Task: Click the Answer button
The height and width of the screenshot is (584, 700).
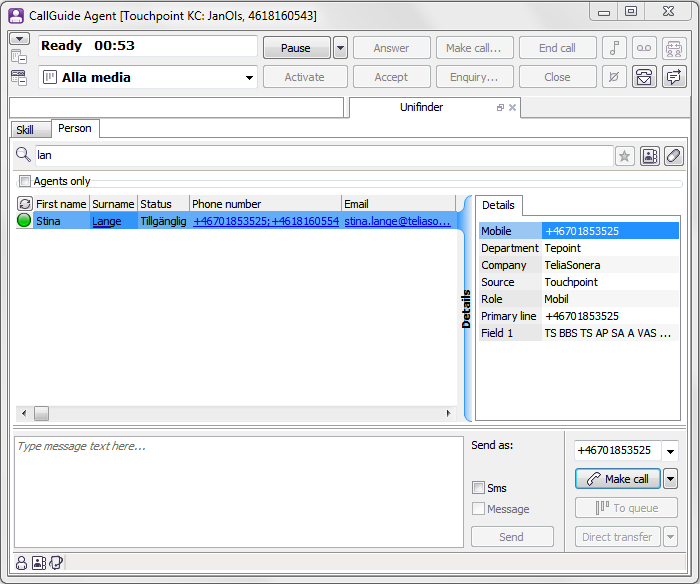Action: click(392, 48)
